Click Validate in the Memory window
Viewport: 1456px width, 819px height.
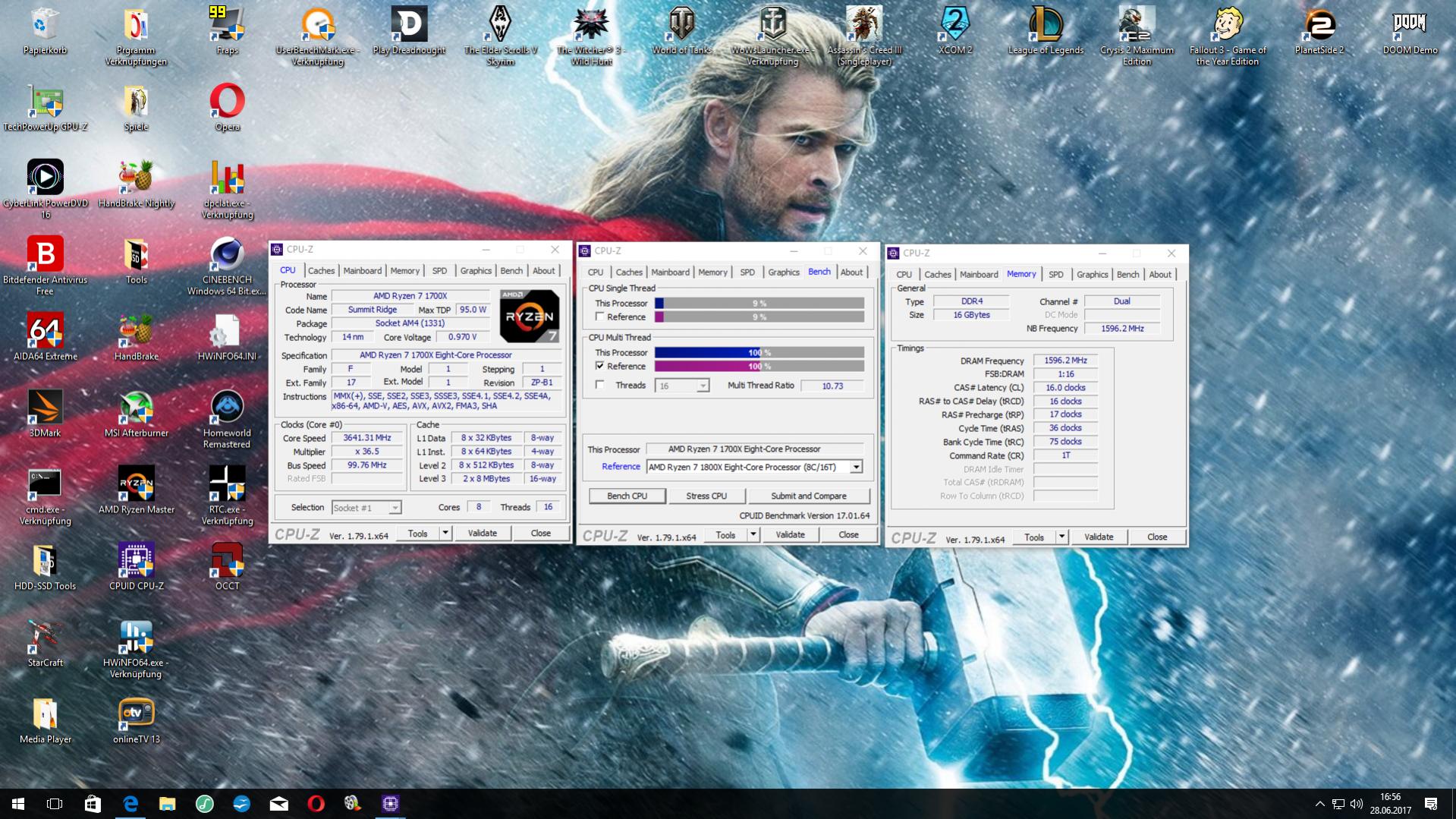(1099, 537)
